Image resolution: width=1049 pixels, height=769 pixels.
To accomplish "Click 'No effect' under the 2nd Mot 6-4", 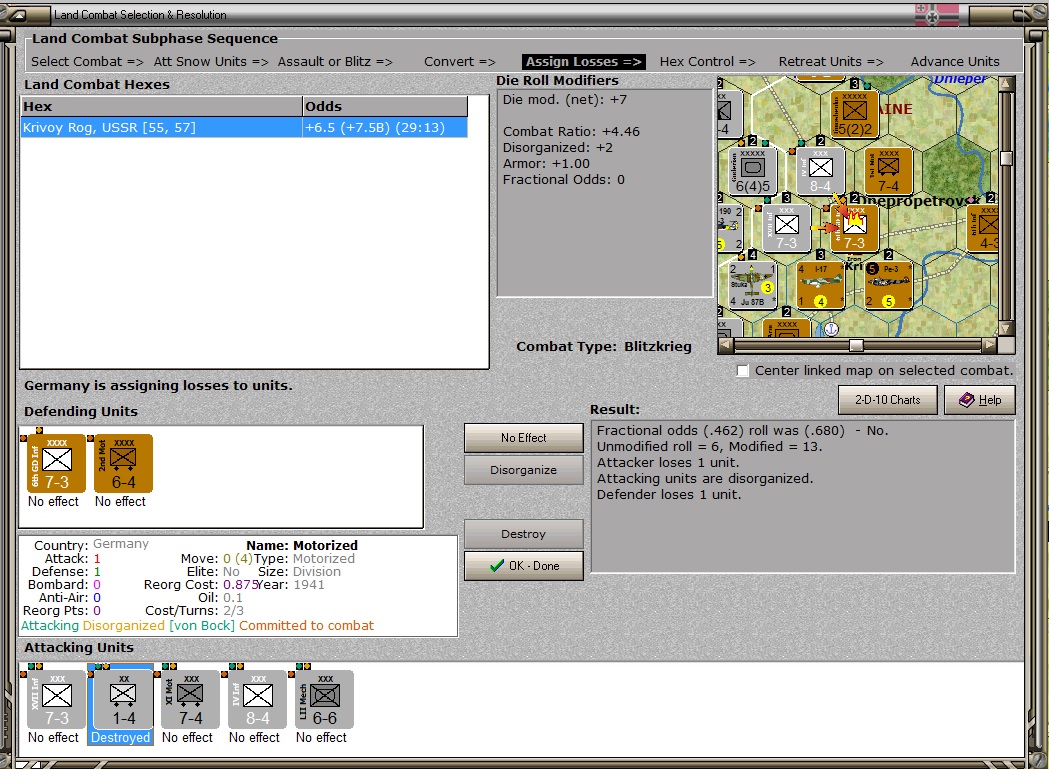I will click(x=120, y=501).
